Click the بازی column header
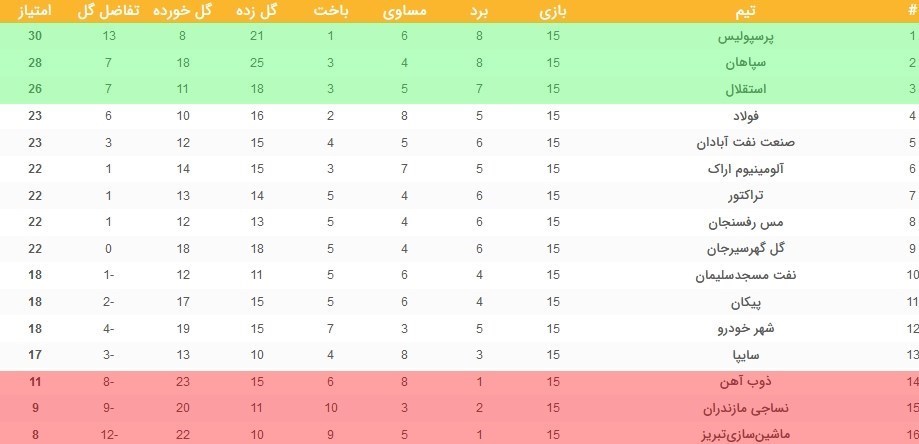 [x=553, y=12]
